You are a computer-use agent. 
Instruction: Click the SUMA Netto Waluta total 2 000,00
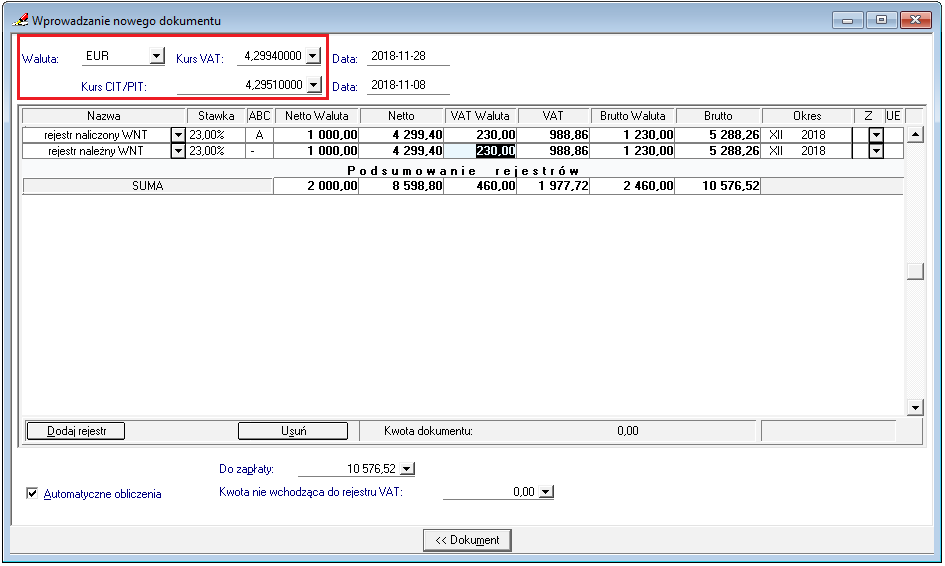coord(316,186)
